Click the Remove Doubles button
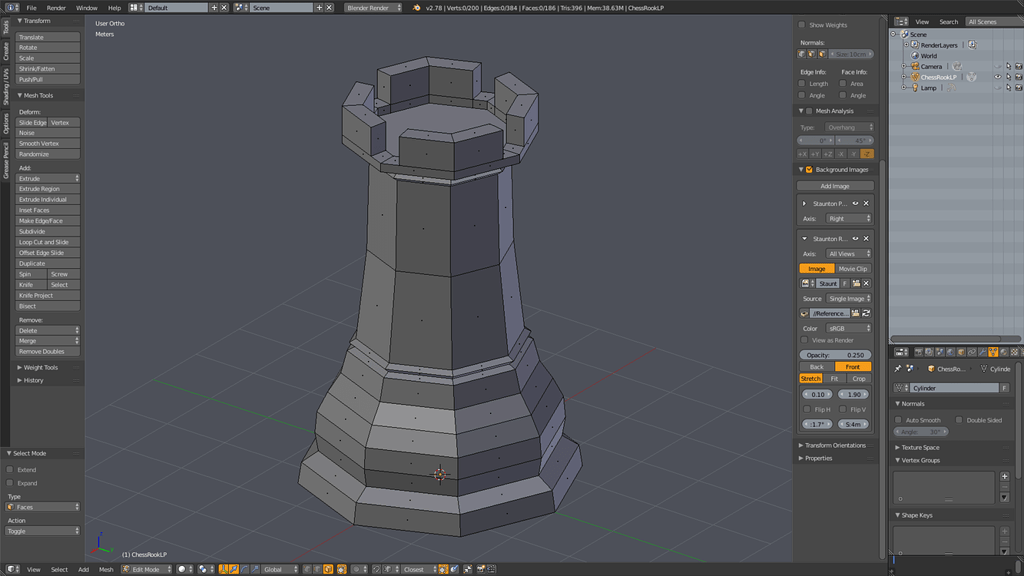This screenshot has height=576, width=1024. click(x=47, y=351)
